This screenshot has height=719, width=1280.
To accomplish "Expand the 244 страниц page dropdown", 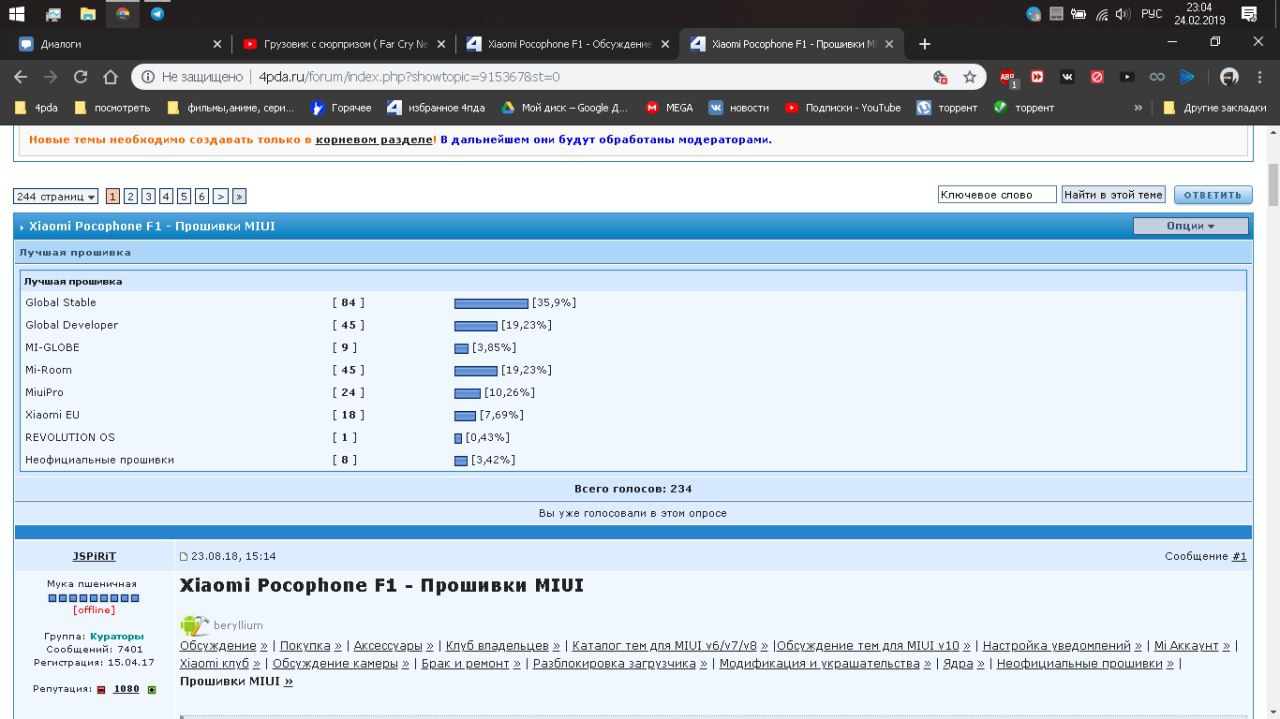I will [56, 196].
